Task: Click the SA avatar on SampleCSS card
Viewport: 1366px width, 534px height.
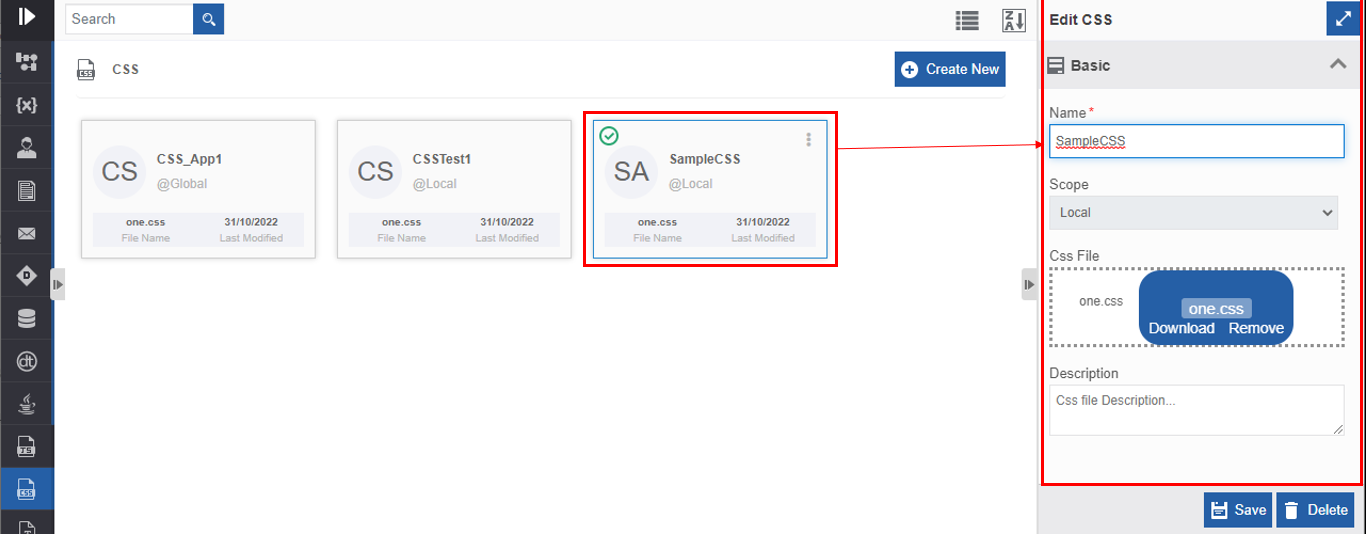Action: (x=631, y=172)
